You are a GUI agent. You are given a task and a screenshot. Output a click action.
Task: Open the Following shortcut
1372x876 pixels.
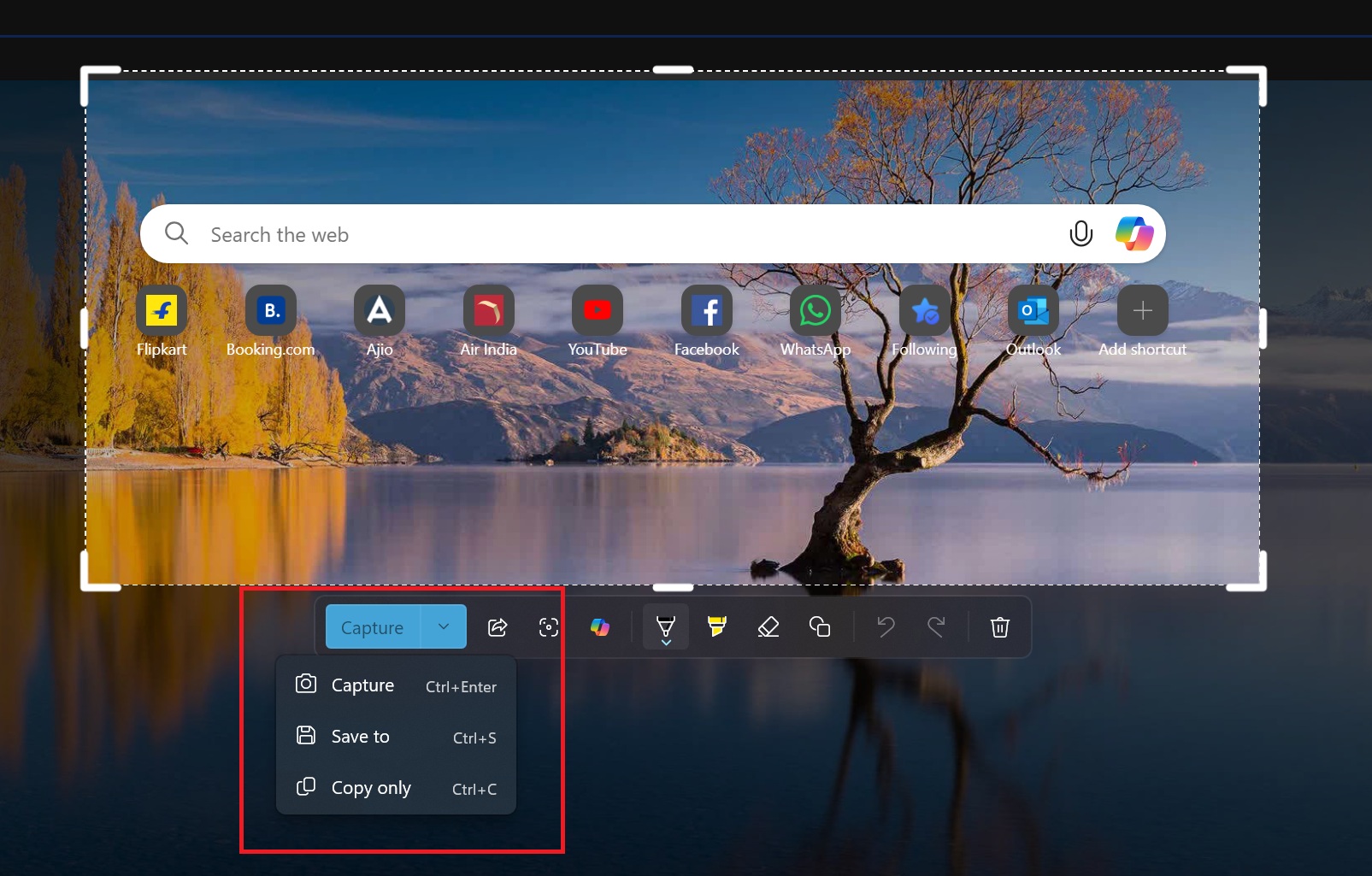tap(925, 321)
